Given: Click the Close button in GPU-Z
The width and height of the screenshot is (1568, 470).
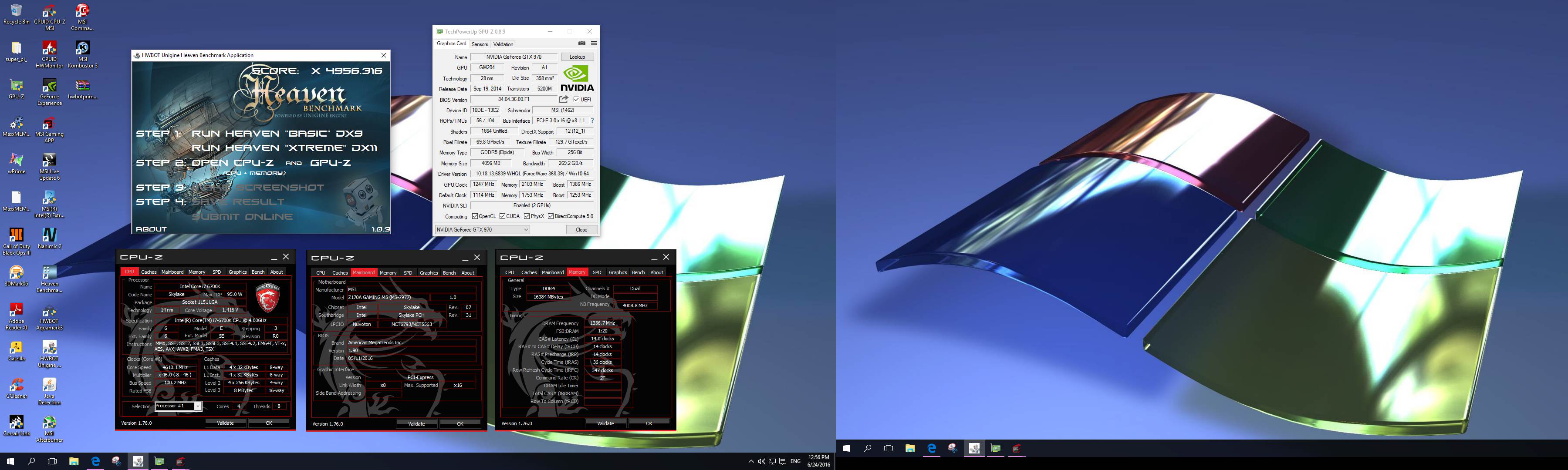Looking at the screenshot, I should point(581,230).
